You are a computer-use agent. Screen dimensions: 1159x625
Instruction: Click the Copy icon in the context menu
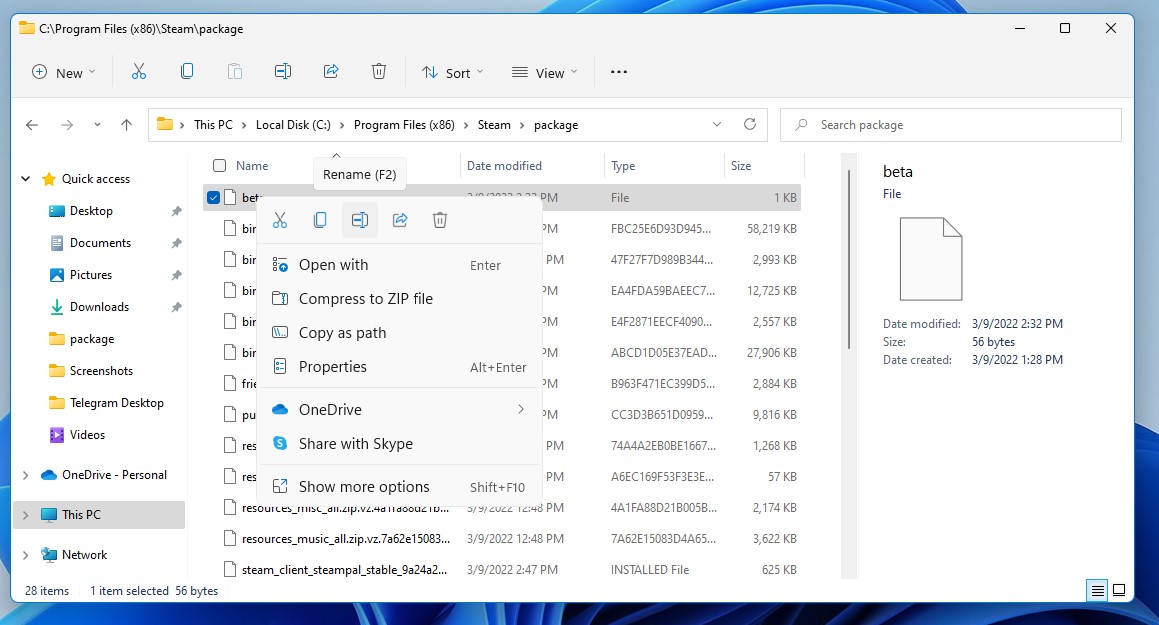tap(320, 220)
